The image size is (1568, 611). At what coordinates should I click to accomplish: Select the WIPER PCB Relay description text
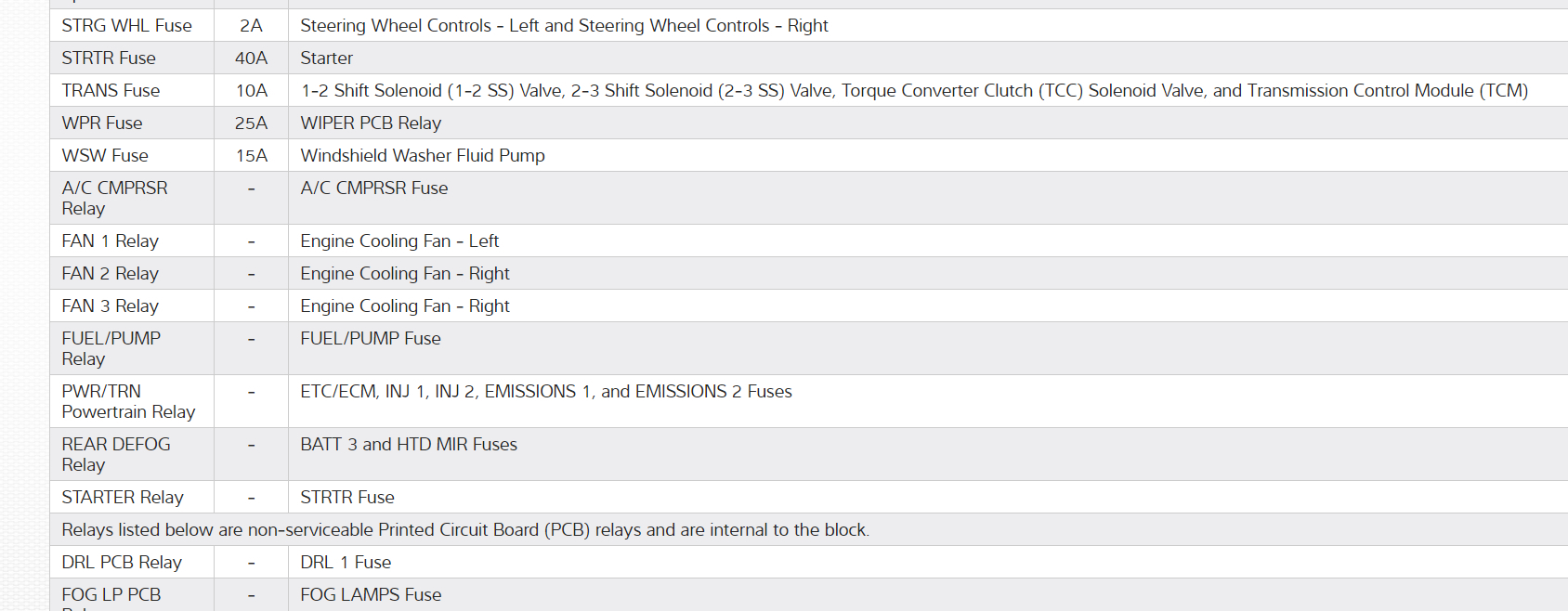[371, 123]
